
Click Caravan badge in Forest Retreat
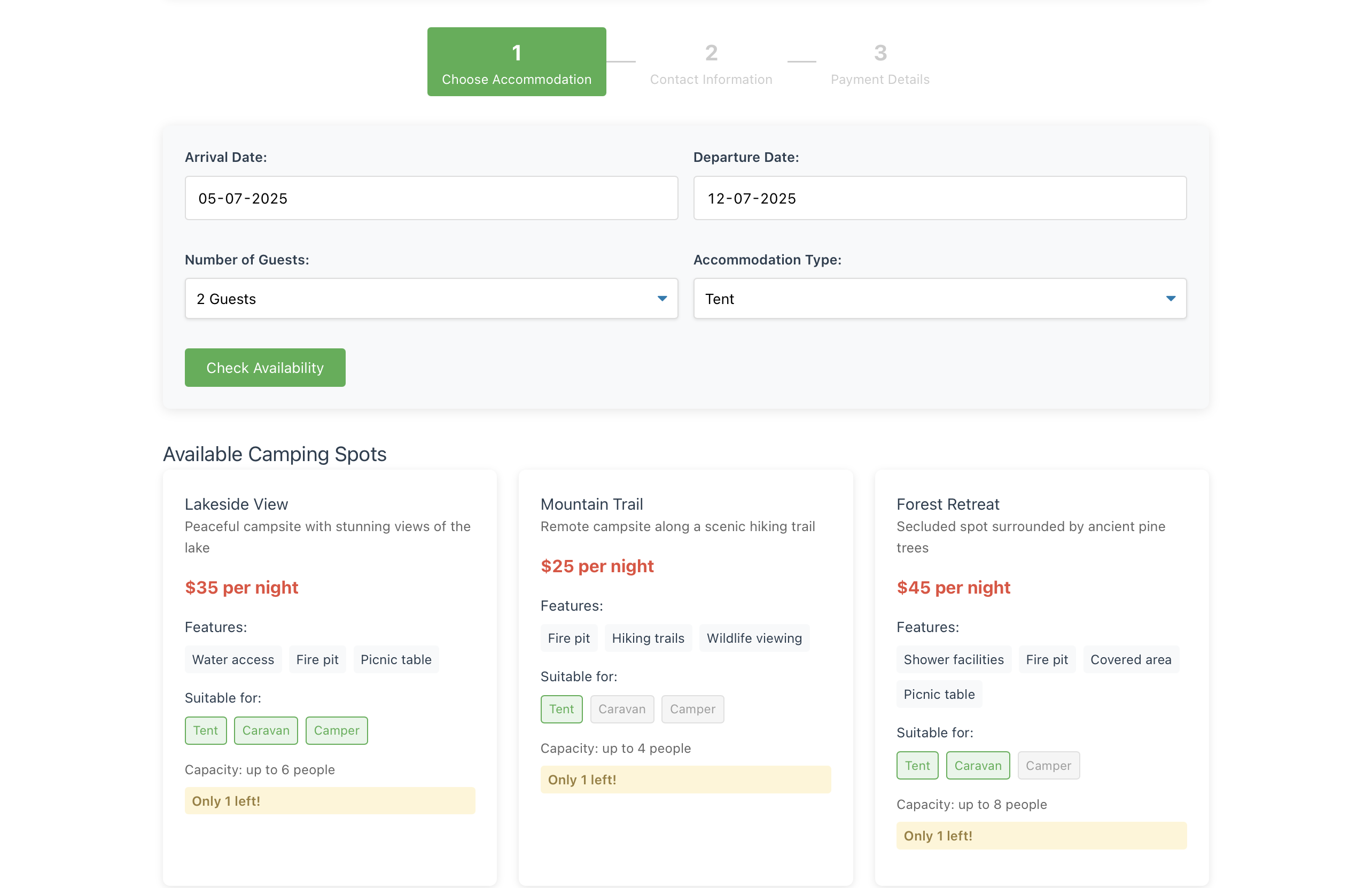click(978, 766)
